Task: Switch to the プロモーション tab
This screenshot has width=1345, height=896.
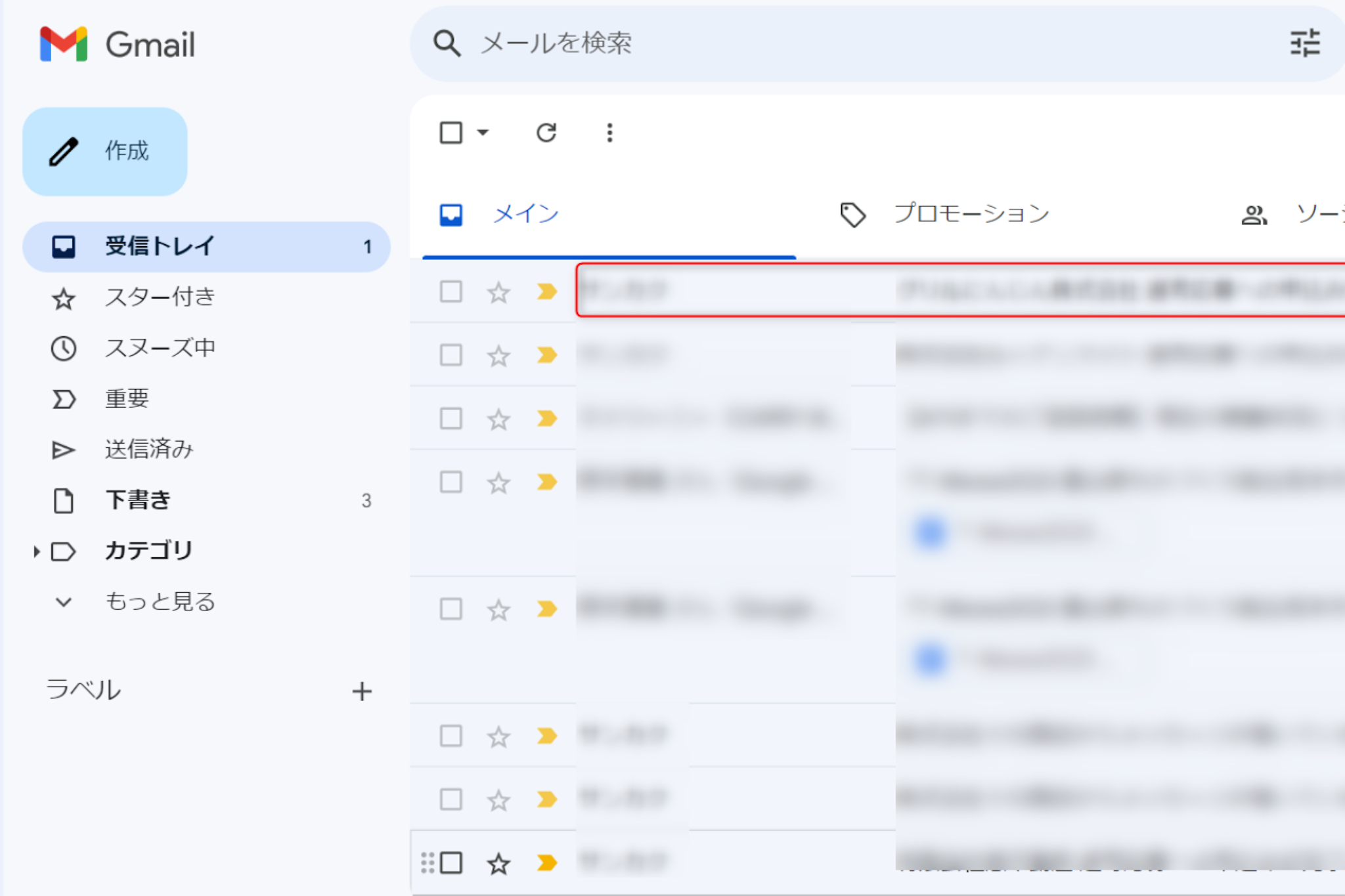Action: coord(970,214)
